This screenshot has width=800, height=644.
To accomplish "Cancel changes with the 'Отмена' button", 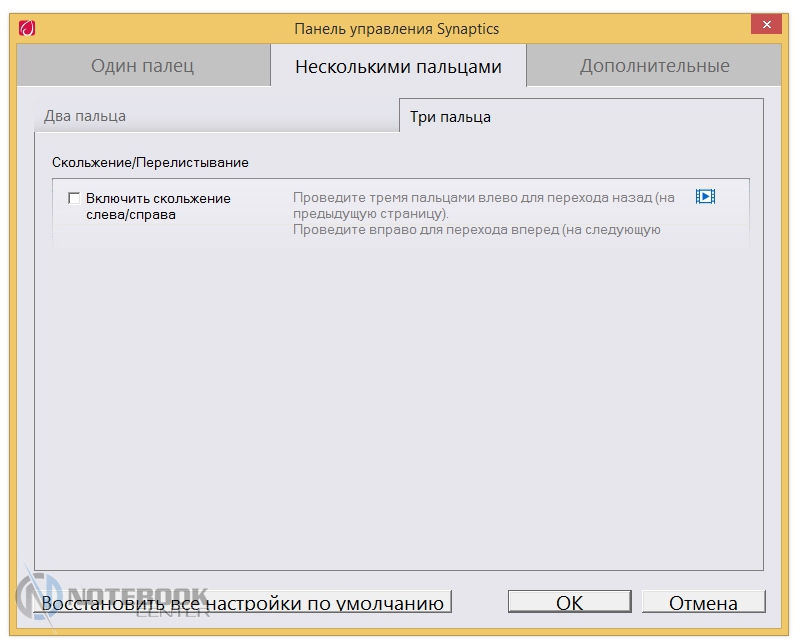I will pyautogui.click(x=704, y=602).
